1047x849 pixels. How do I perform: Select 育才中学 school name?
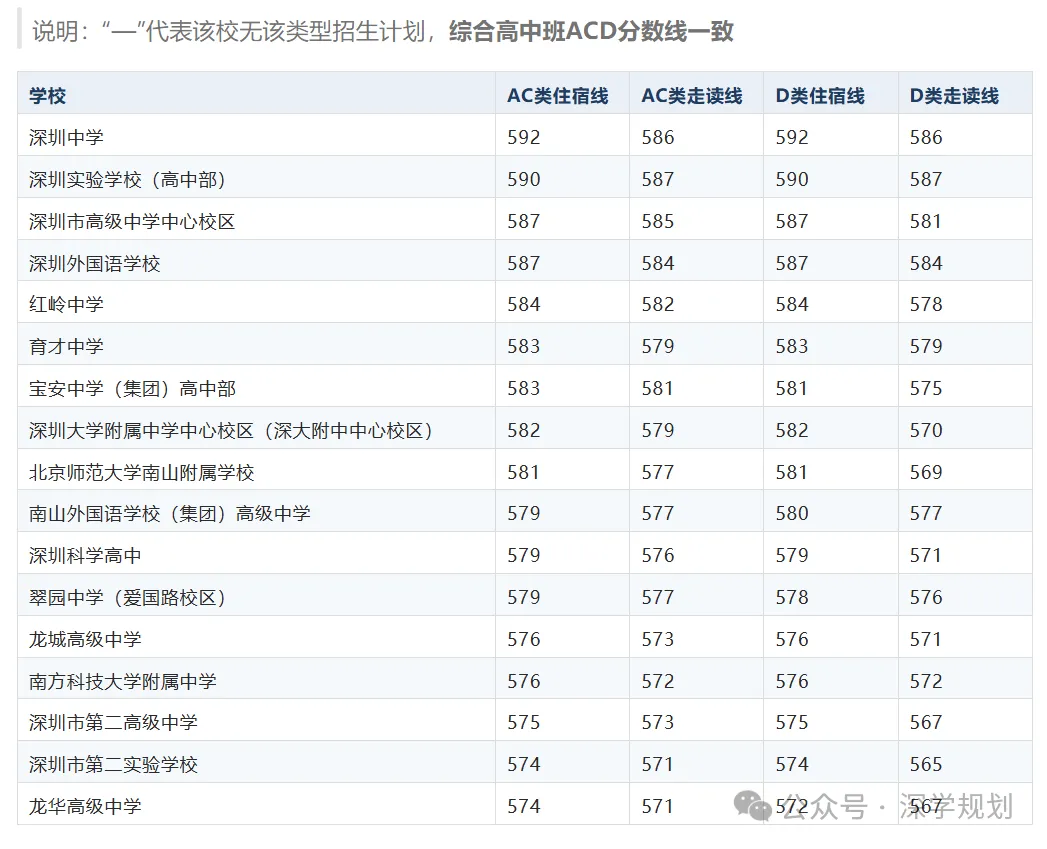66,347
